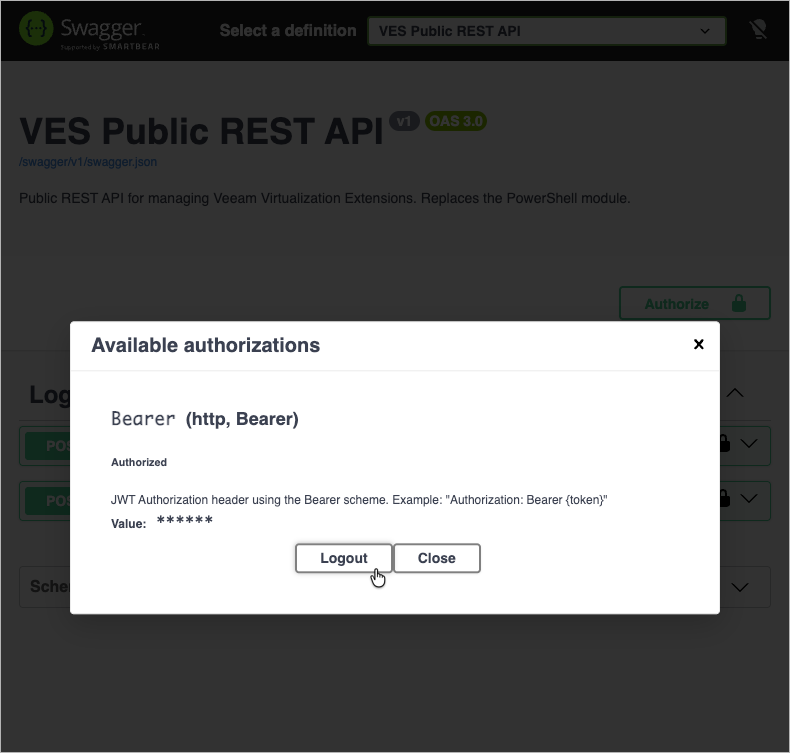The width and height of the screenshot is (790, 753).
Task: Click the Swagger logo icon
Action: [x=36, y=29]
